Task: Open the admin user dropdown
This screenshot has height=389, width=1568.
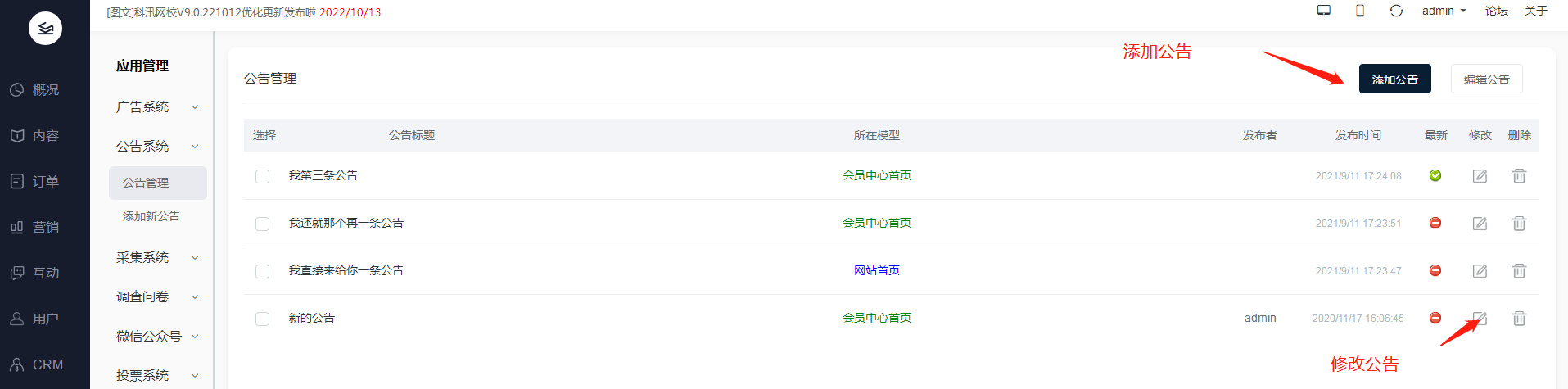Action: [1444, 11]
